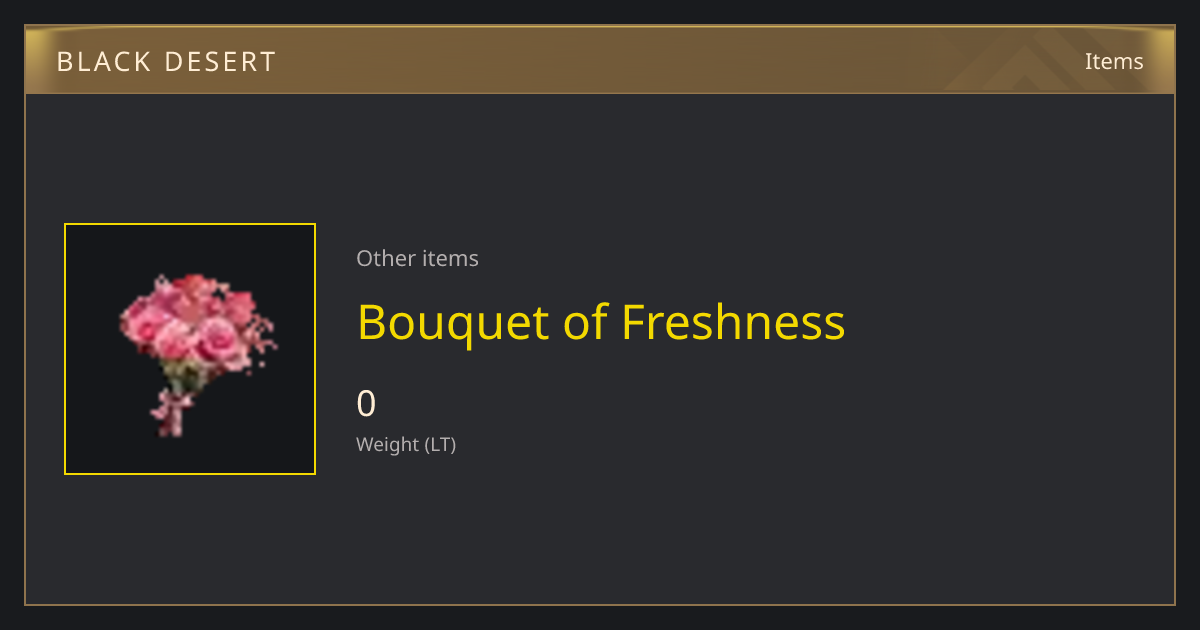Click the Bouquet of Freshness title
1200x630 pixels.
click(601, 323)
